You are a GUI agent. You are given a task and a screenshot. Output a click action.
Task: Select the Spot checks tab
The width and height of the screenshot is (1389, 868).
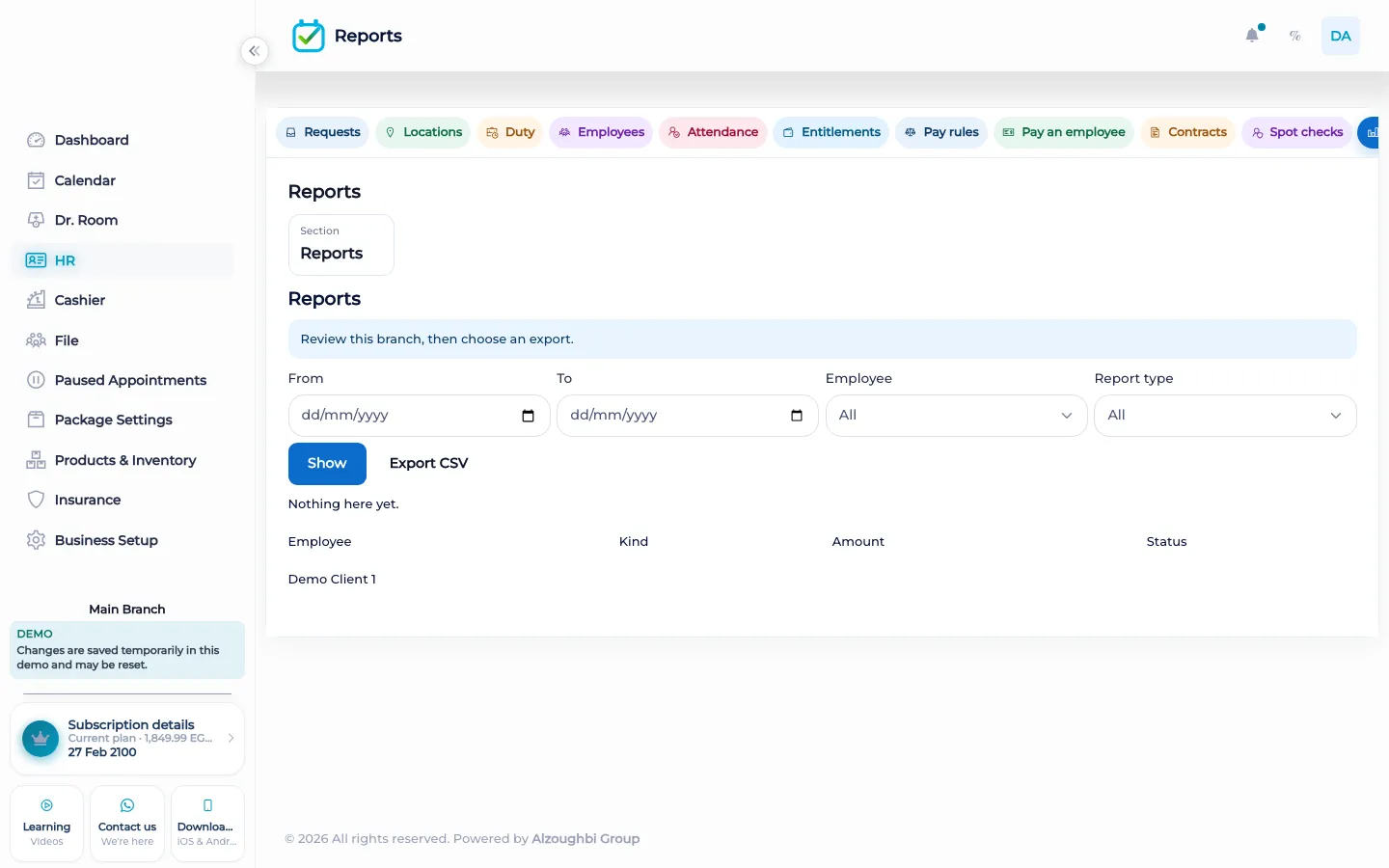pyautogui.click(x=1295, y=132)
